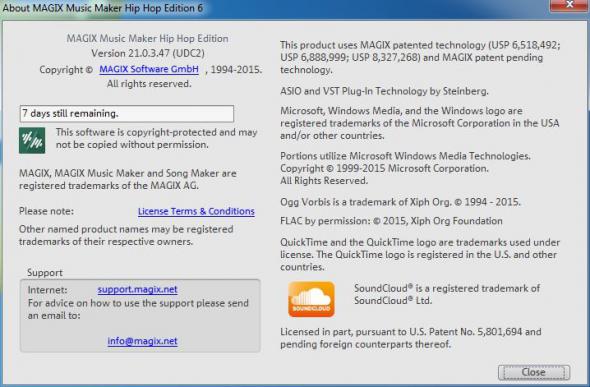
Task: Click the 'About MAGIX Music Maker' title bar text
Action: click(102, 8)
